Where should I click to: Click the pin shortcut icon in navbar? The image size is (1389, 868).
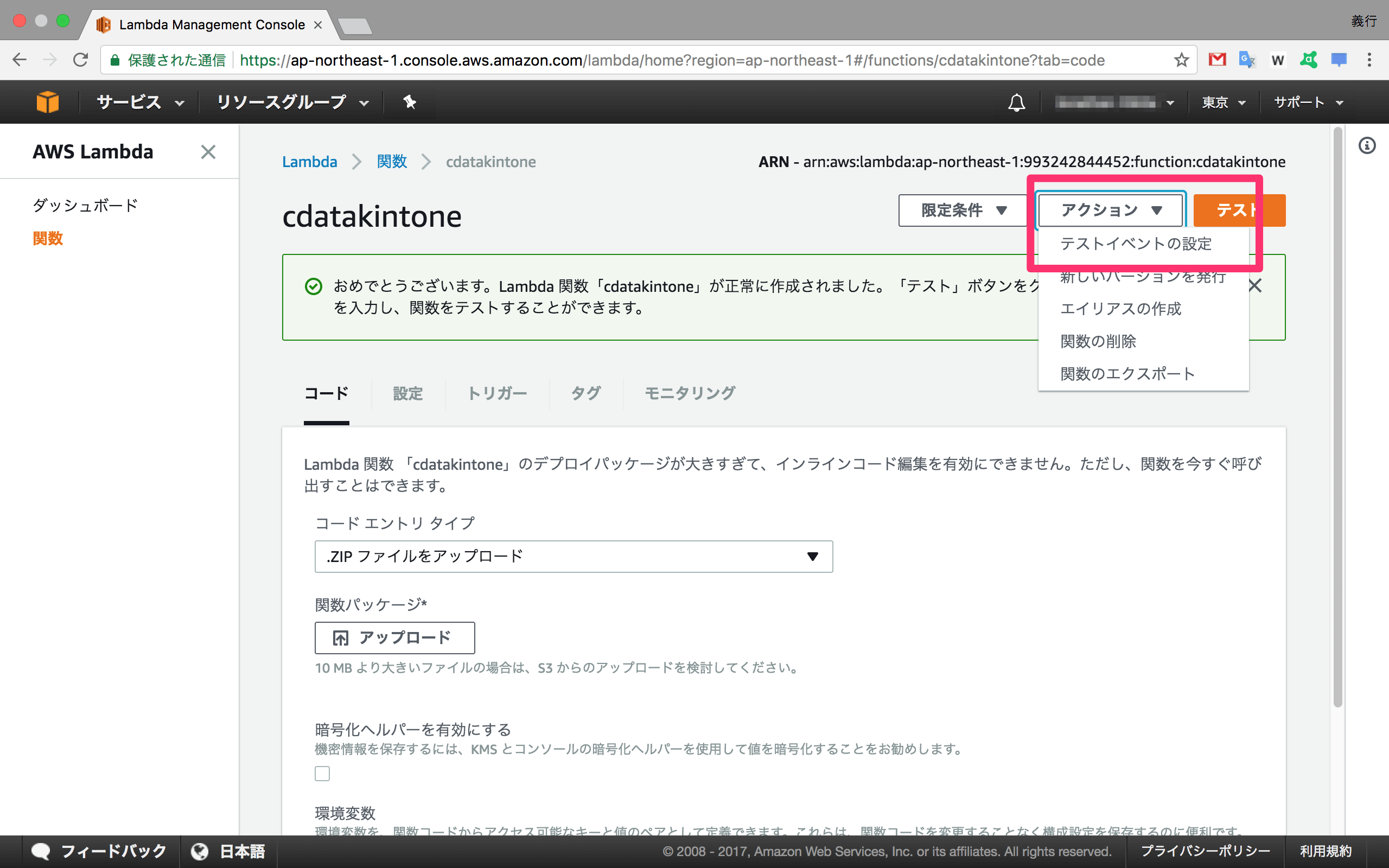[409, 102]
